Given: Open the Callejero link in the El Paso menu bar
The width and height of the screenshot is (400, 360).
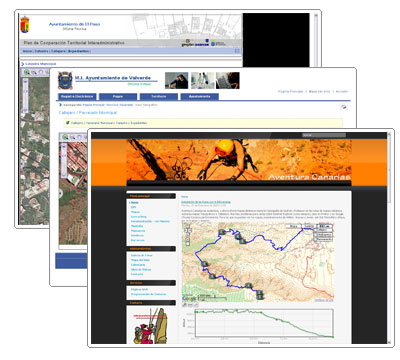Looking at the screenshot, I should [59, 51].
